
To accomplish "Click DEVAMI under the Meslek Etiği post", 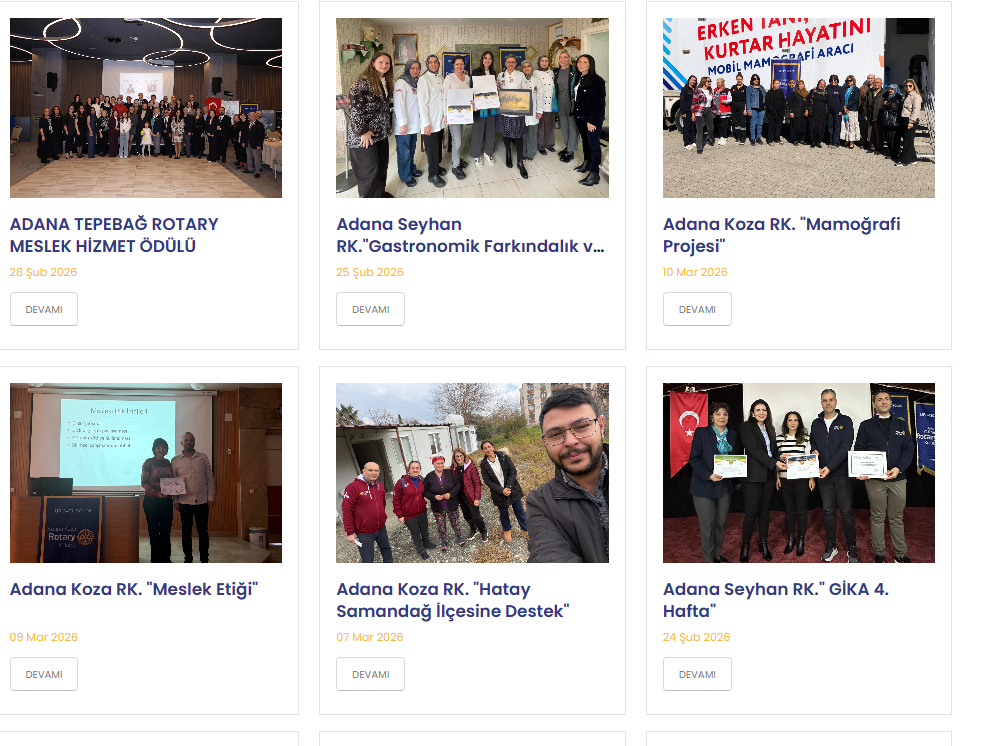I will [x=44, y=674].
